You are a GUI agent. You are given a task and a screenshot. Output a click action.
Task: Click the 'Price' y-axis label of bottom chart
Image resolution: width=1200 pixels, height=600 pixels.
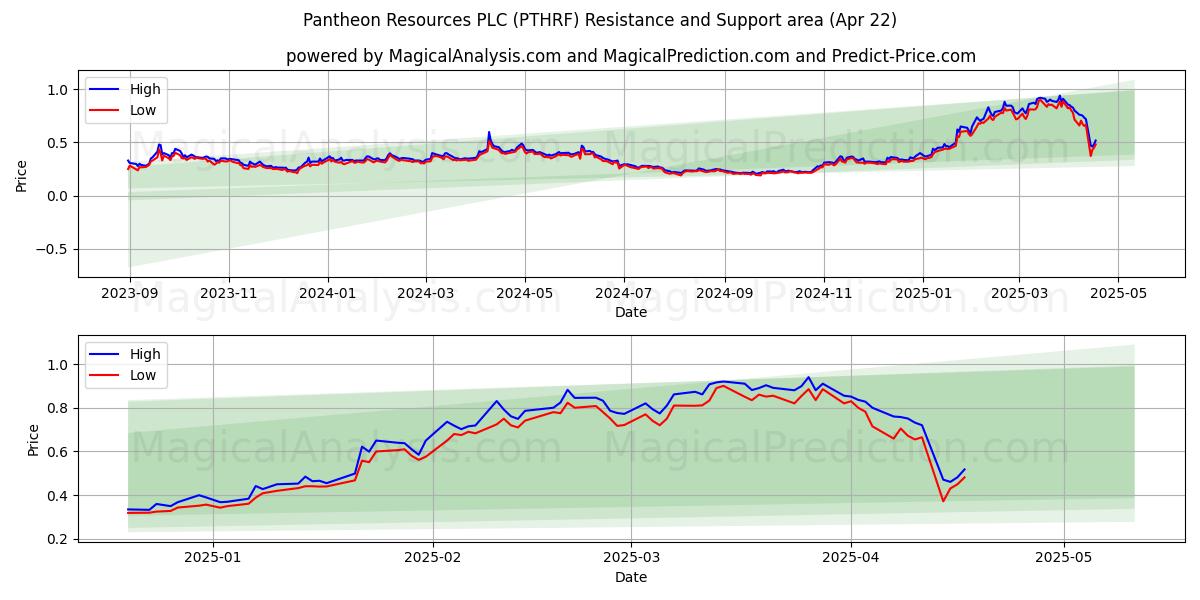click(x=33, y=440)
